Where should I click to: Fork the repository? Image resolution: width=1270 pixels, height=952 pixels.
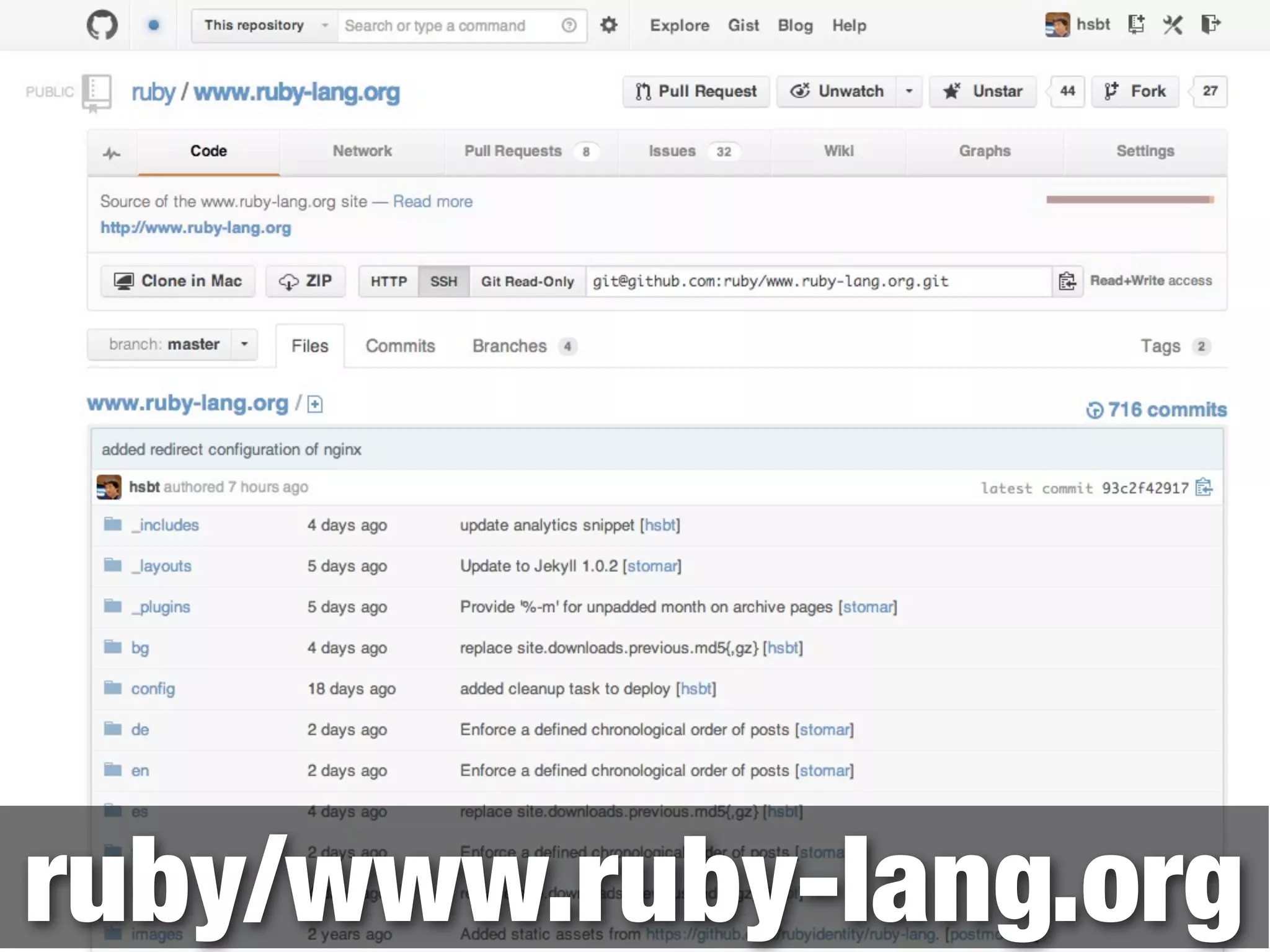1135,92
